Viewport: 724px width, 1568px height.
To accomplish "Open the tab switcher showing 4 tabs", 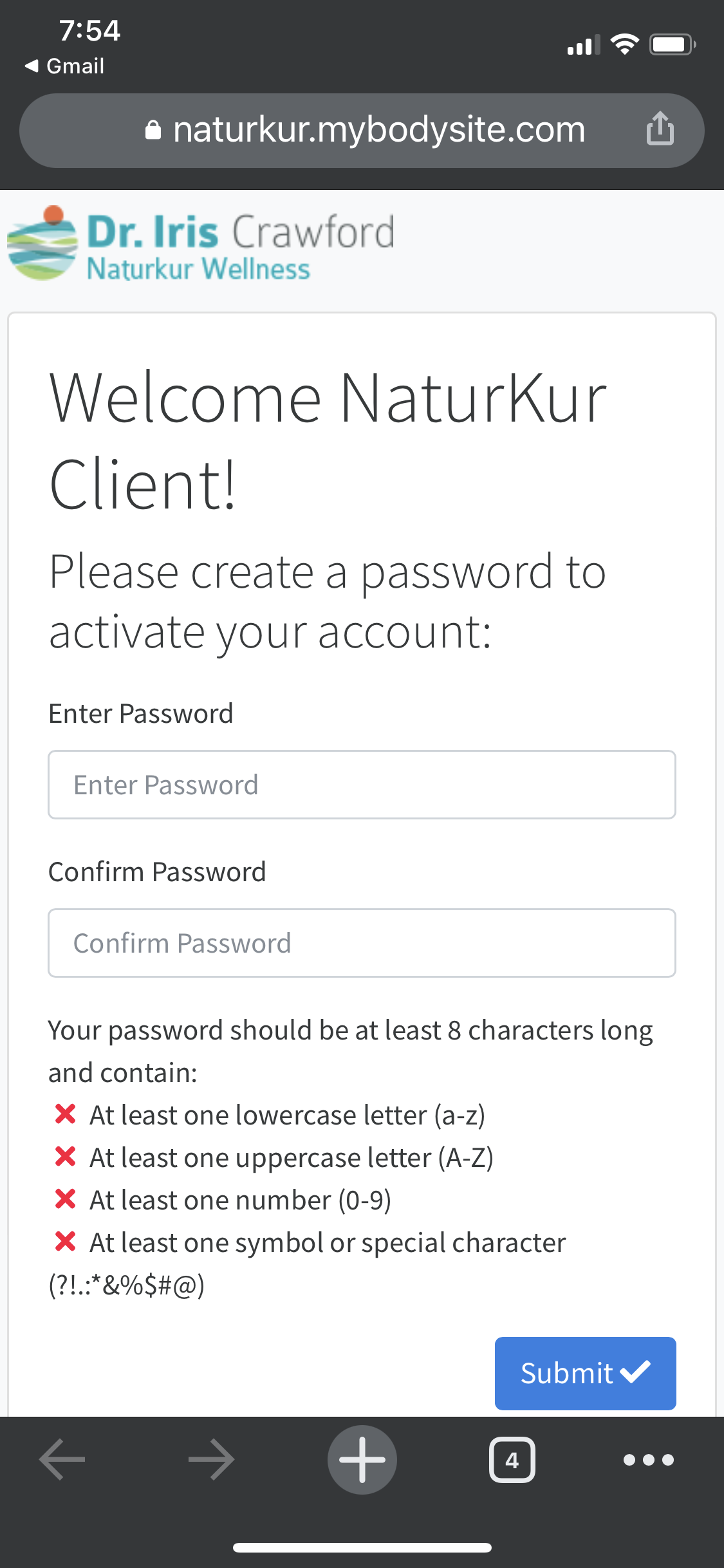I will click(x=512, y=1460).
